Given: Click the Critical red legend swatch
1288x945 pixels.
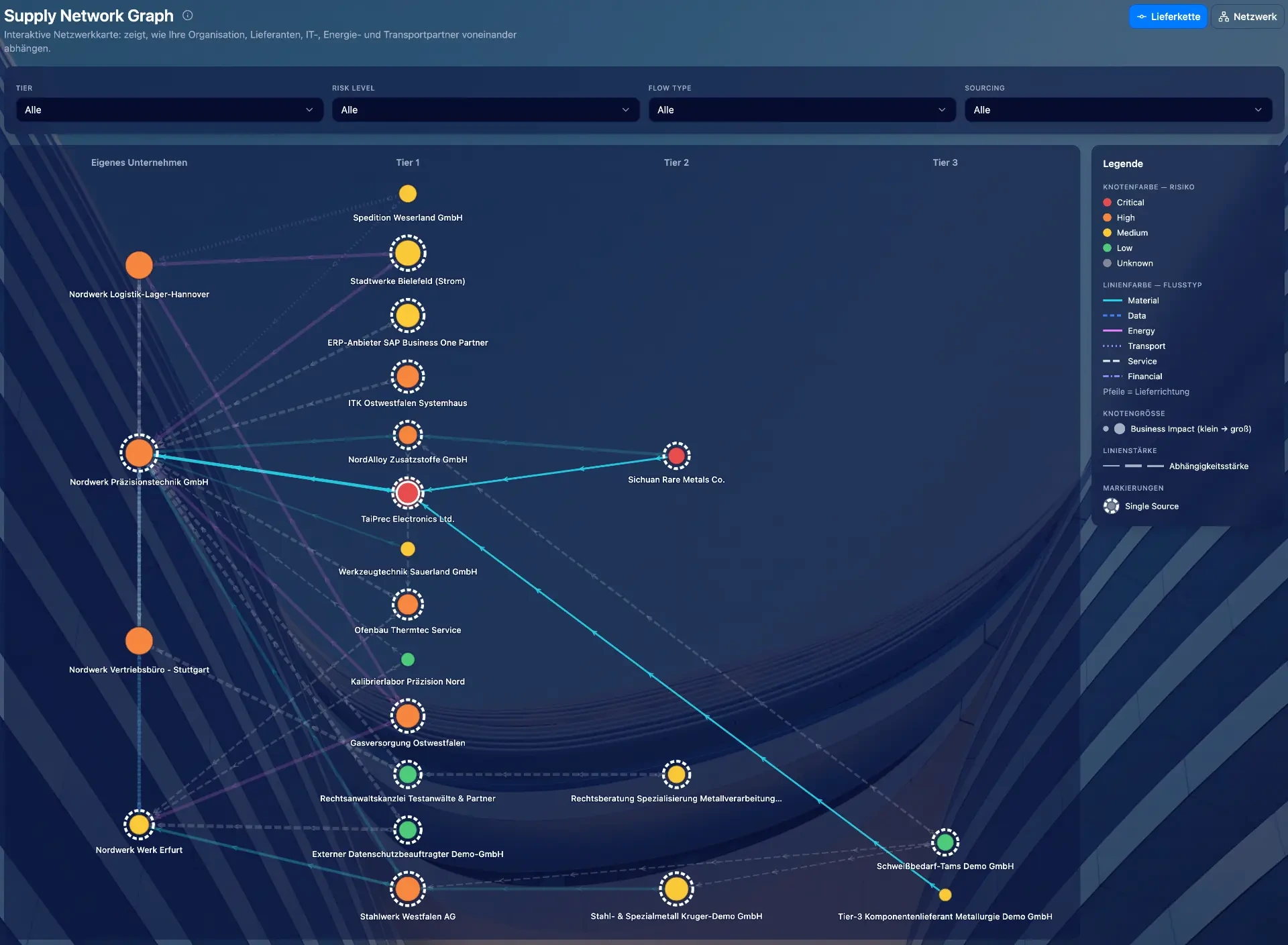Looking at the screenshot, I should [1107, 202].
